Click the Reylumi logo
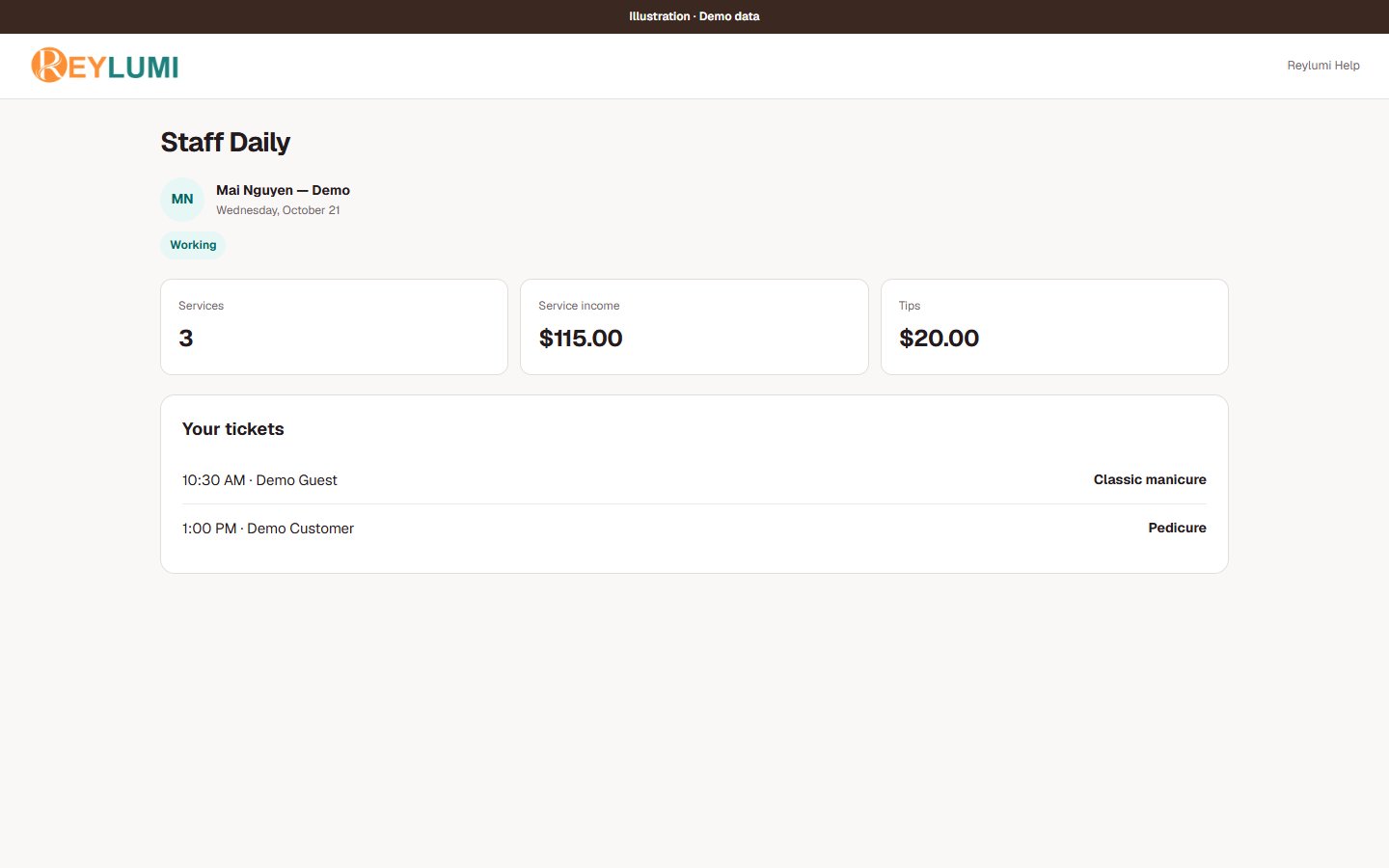1389x868 pixels. click(x=105, y=66)
